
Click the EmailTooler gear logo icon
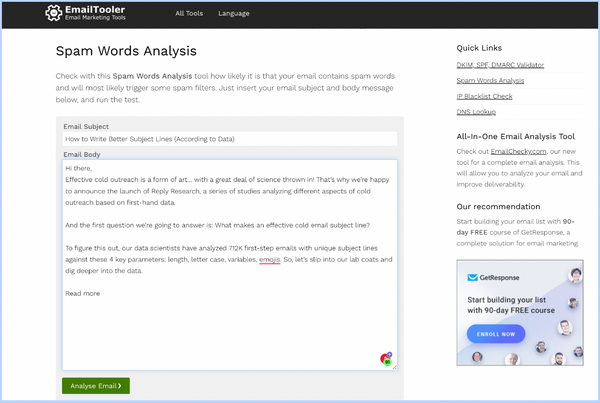54,14
